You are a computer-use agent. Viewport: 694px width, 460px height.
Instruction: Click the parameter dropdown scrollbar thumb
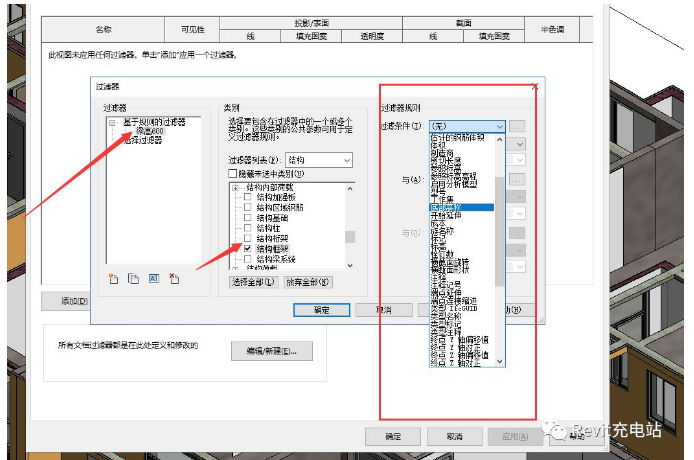[x=500, y=232]
